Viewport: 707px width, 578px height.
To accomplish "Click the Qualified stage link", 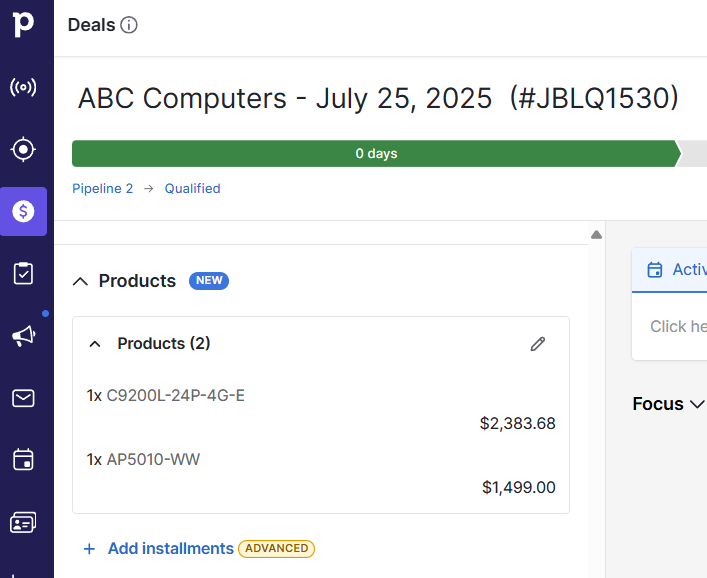I will [x=192, y=188].
